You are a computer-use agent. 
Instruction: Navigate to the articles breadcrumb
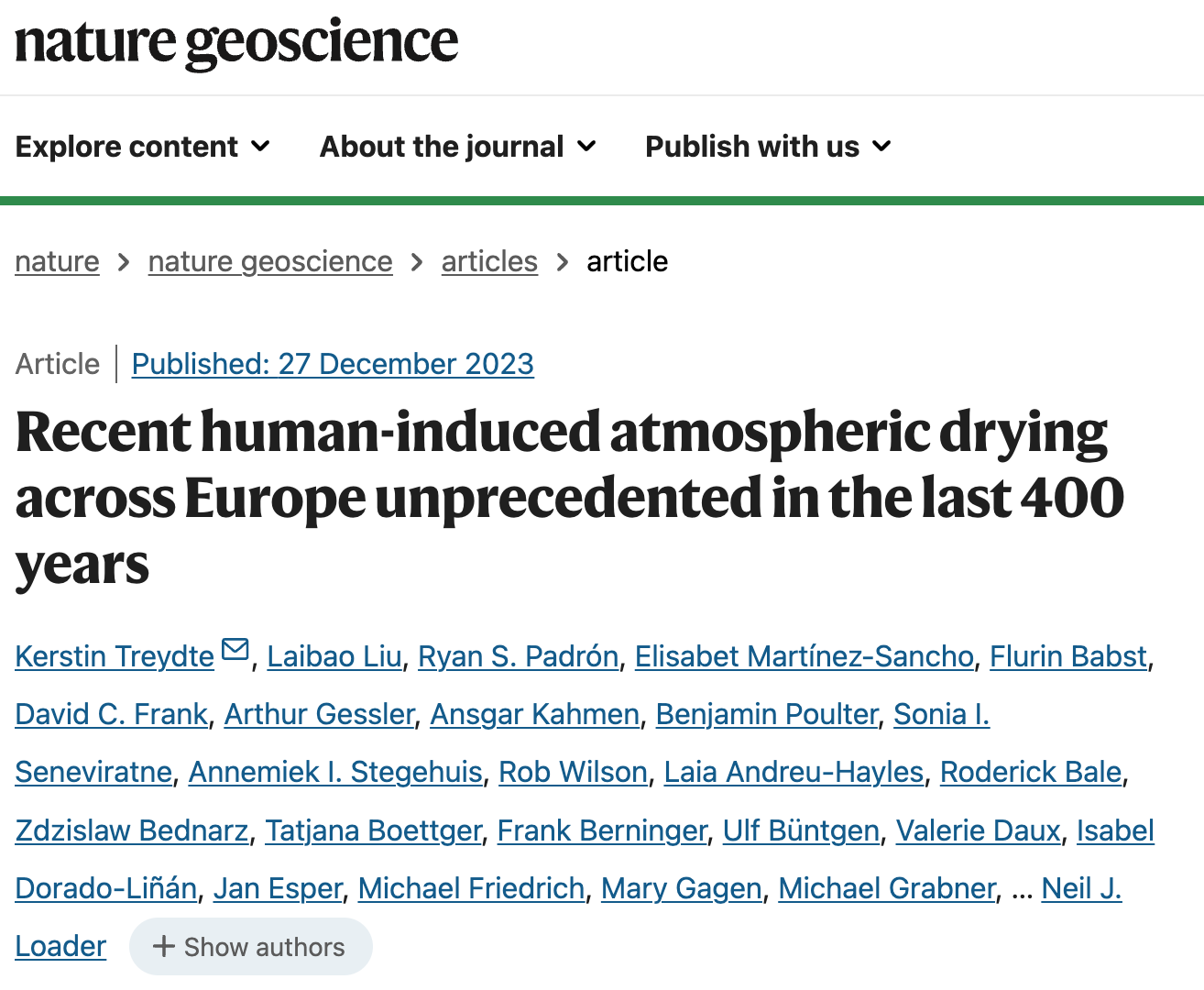tap(489, 261)
